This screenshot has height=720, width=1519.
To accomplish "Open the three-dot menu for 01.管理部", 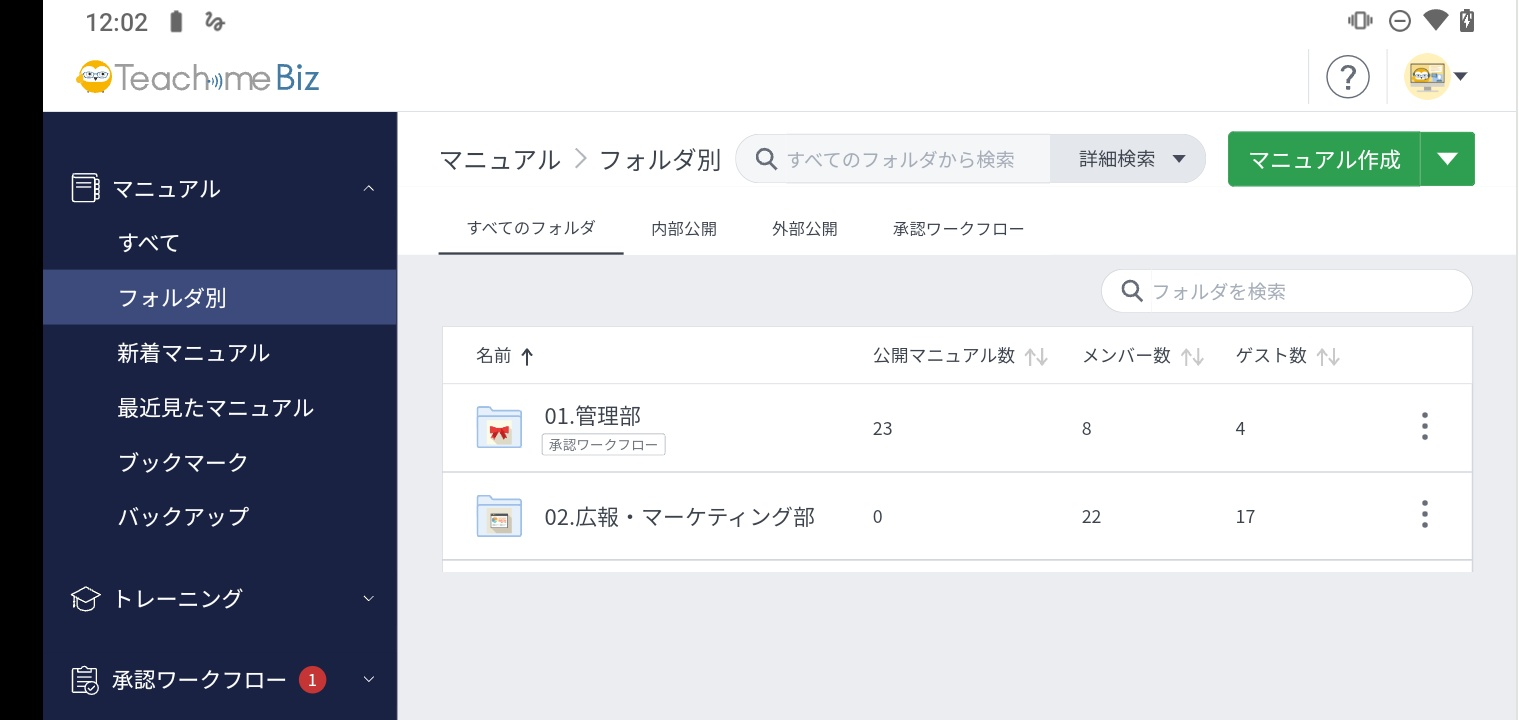I will (x=1424, y=427).
